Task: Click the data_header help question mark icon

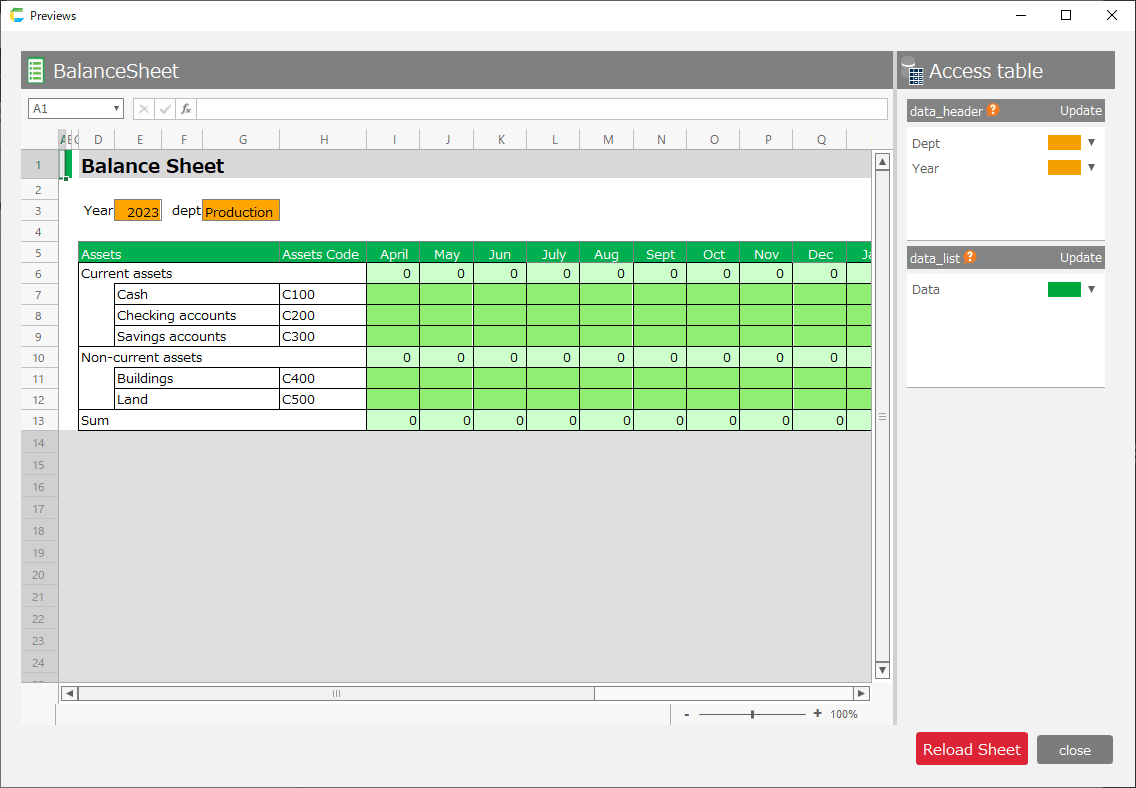Action: (x=993, y=111)
